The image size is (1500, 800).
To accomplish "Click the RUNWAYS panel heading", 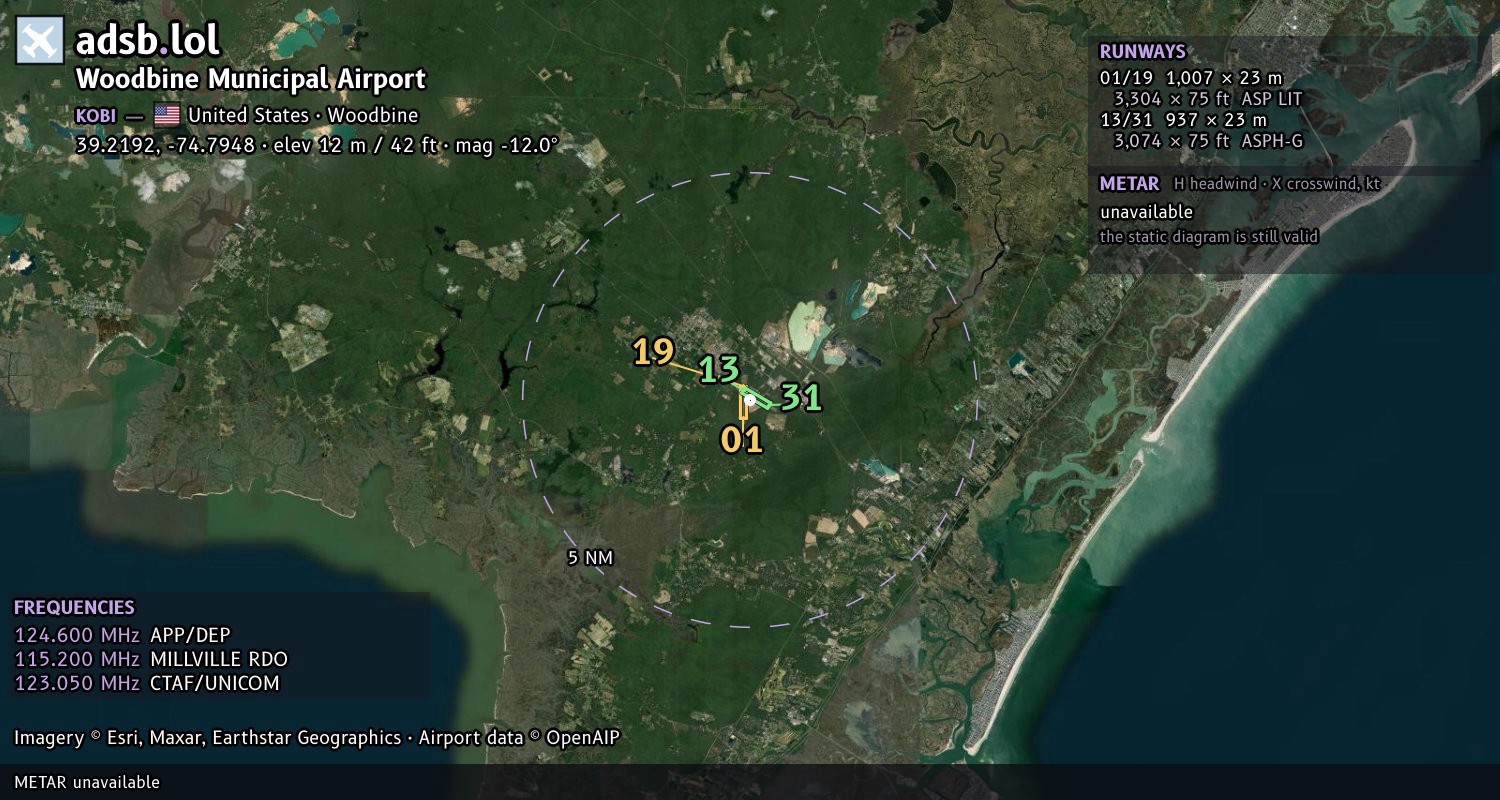I will pos(1143,52).
